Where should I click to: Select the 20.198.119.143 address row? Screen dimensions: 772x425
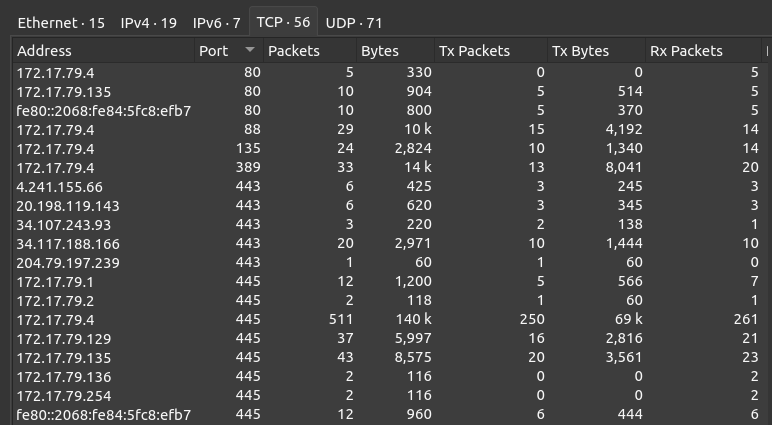(x=68, y=206)
